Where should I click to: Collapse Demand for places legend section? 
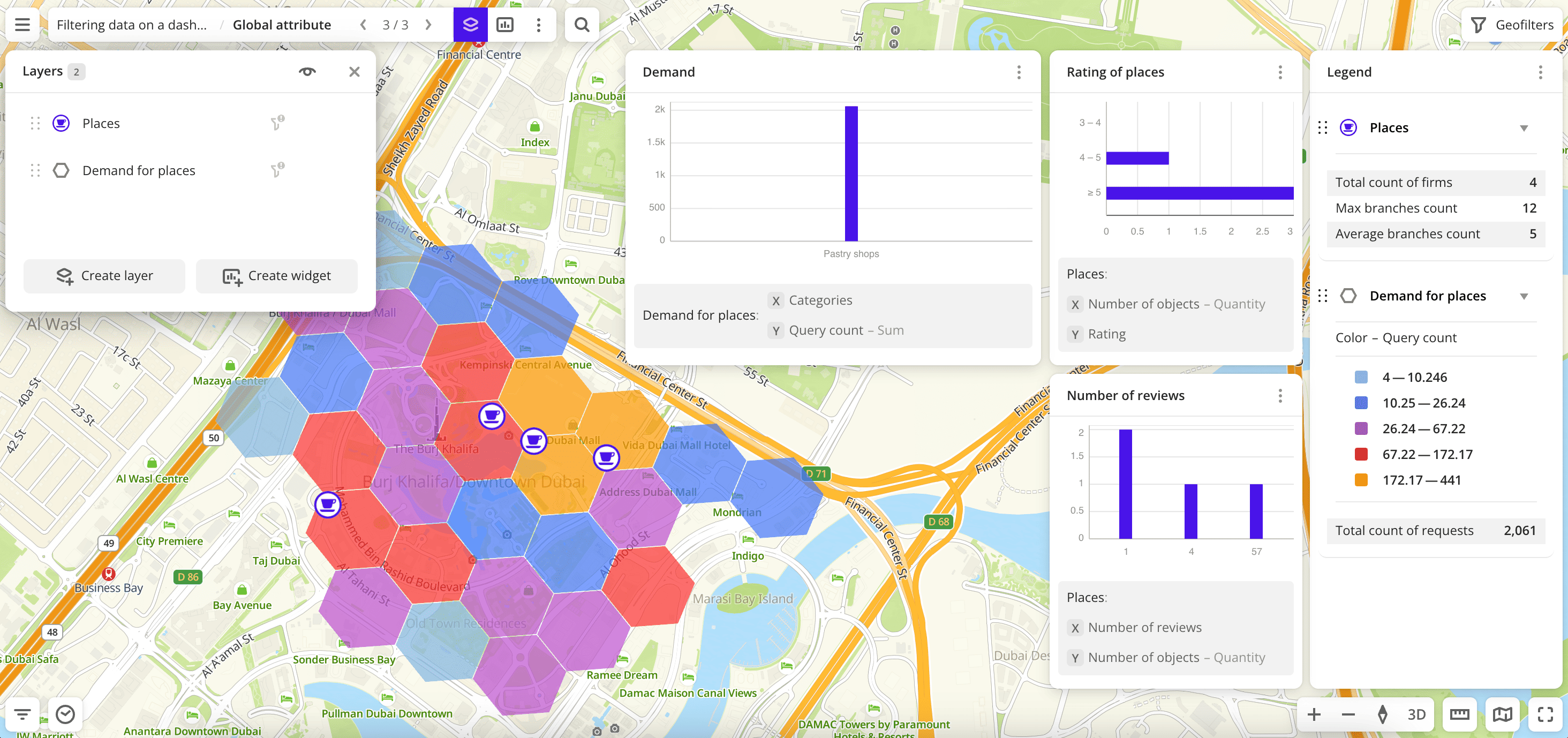[1524, 297]
